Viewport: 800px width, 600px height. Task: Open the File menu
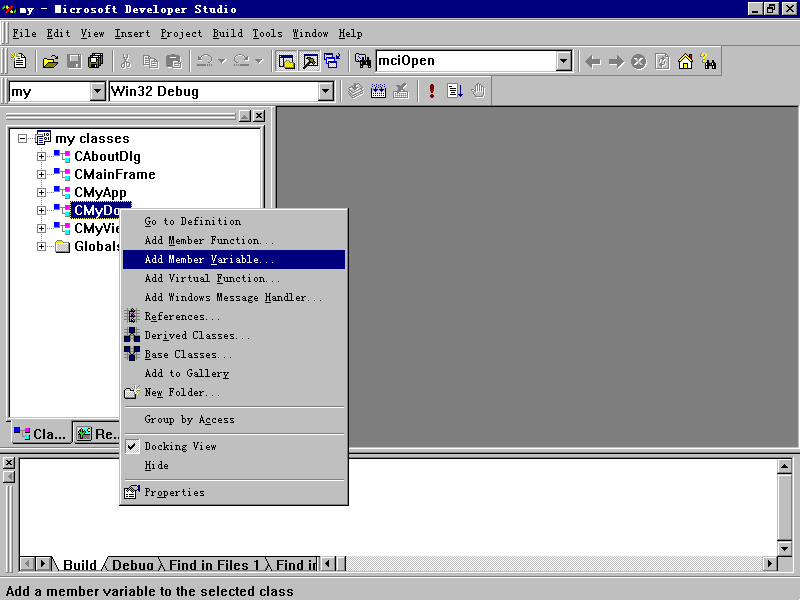[24, 34]
